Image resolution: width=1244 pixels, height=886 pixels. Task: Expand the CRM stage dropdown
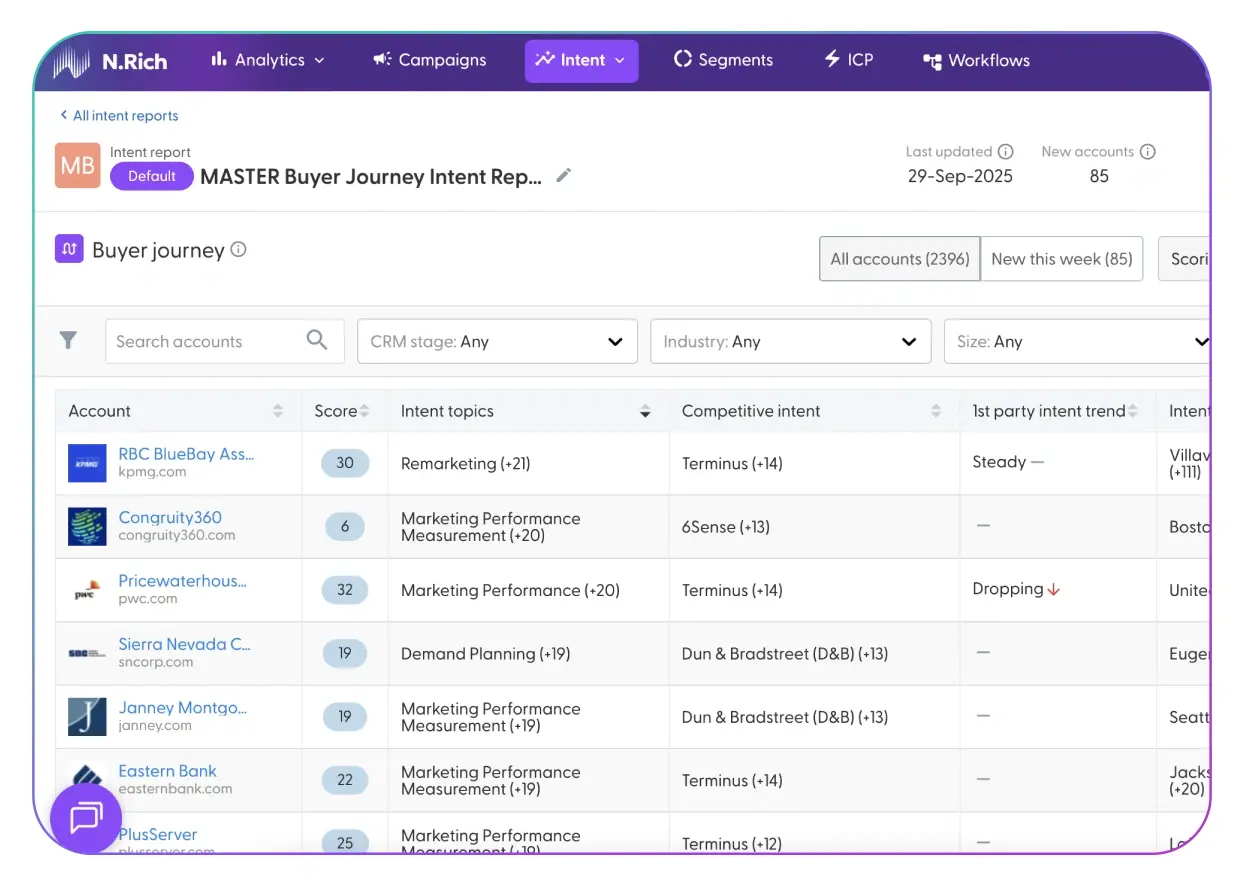pos(497,341)
